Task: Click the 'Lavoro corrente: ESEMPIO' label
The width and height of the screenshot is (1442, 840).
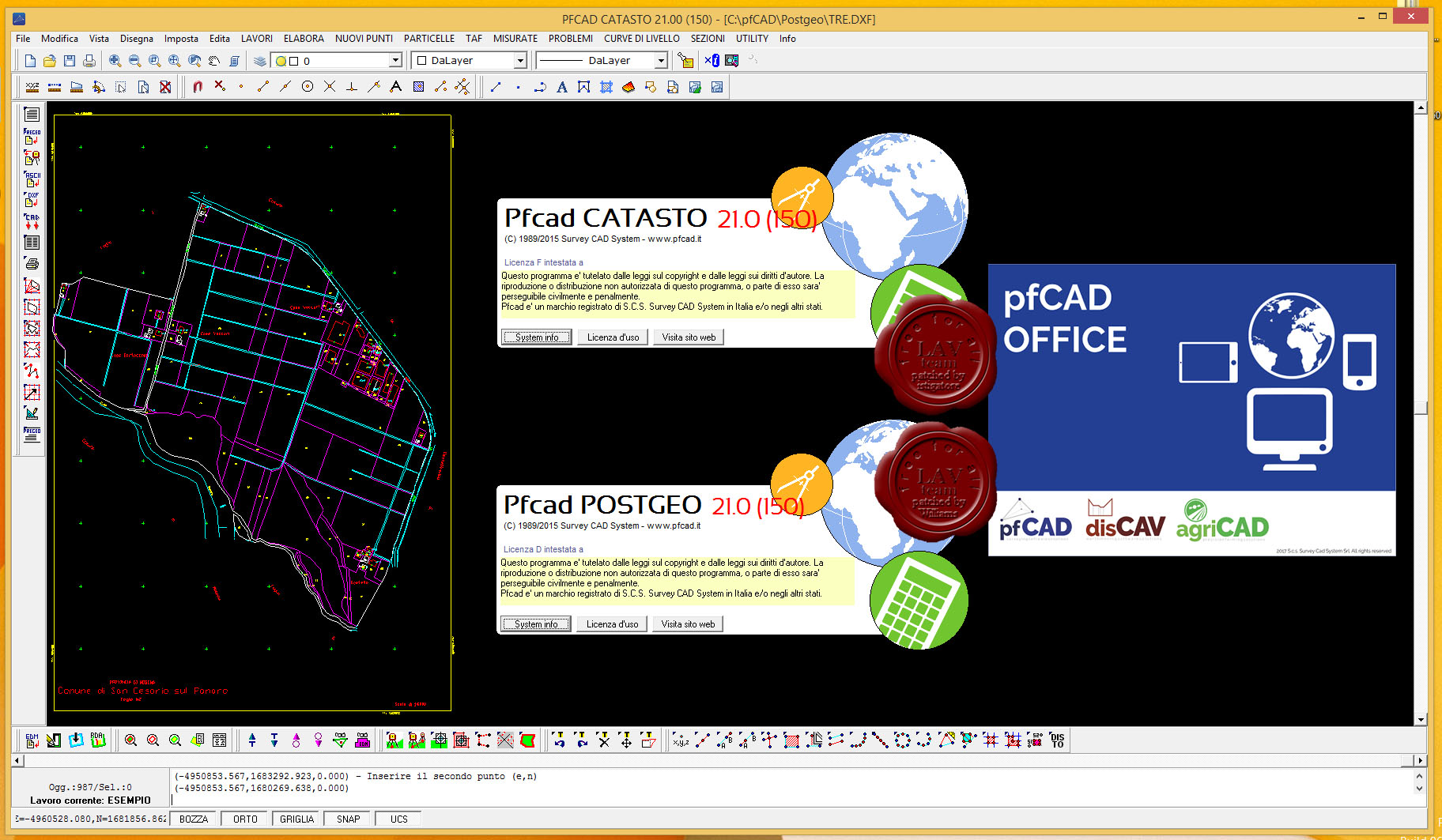Action: pos(90,800)
